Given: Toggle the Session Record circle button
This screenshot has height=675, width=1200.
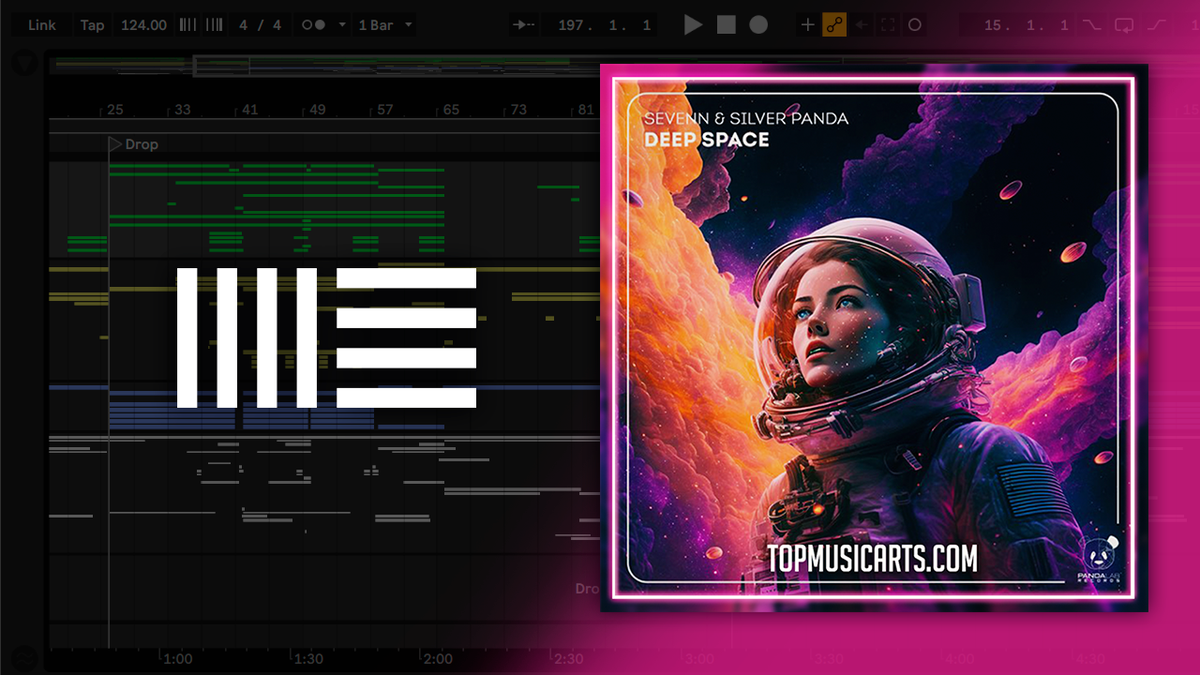Looking at the screenshot, I should click(913, 25).
